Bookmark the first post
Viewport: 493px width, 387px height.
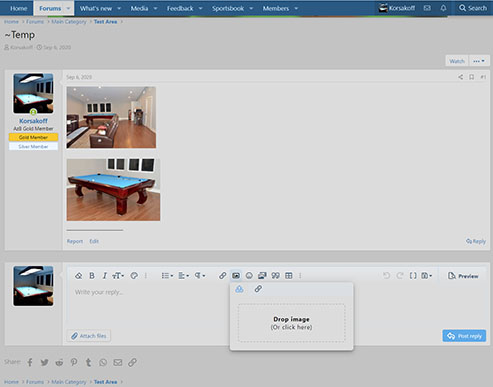(x=472, y=77)
